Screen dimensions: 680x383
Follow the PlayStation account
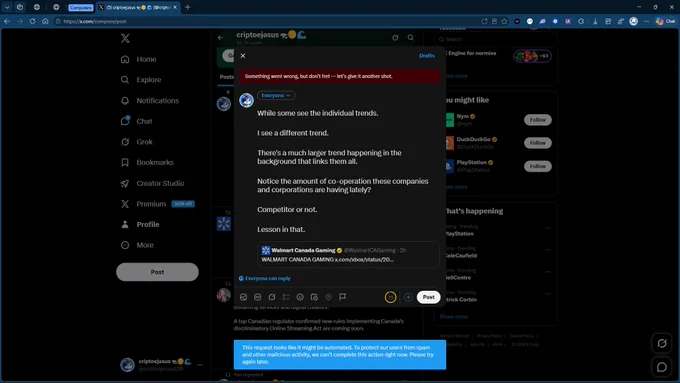[x=538, y=166]
